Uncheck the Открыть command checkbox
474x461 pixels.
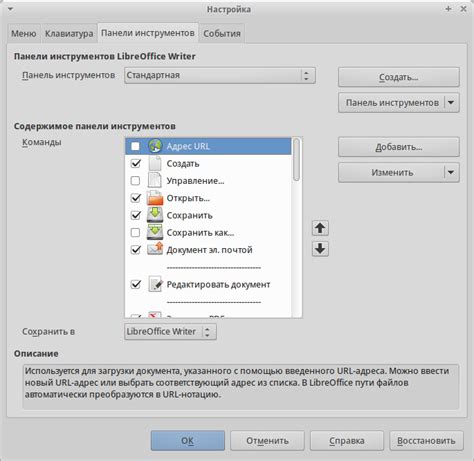click(x=135, y=198)
